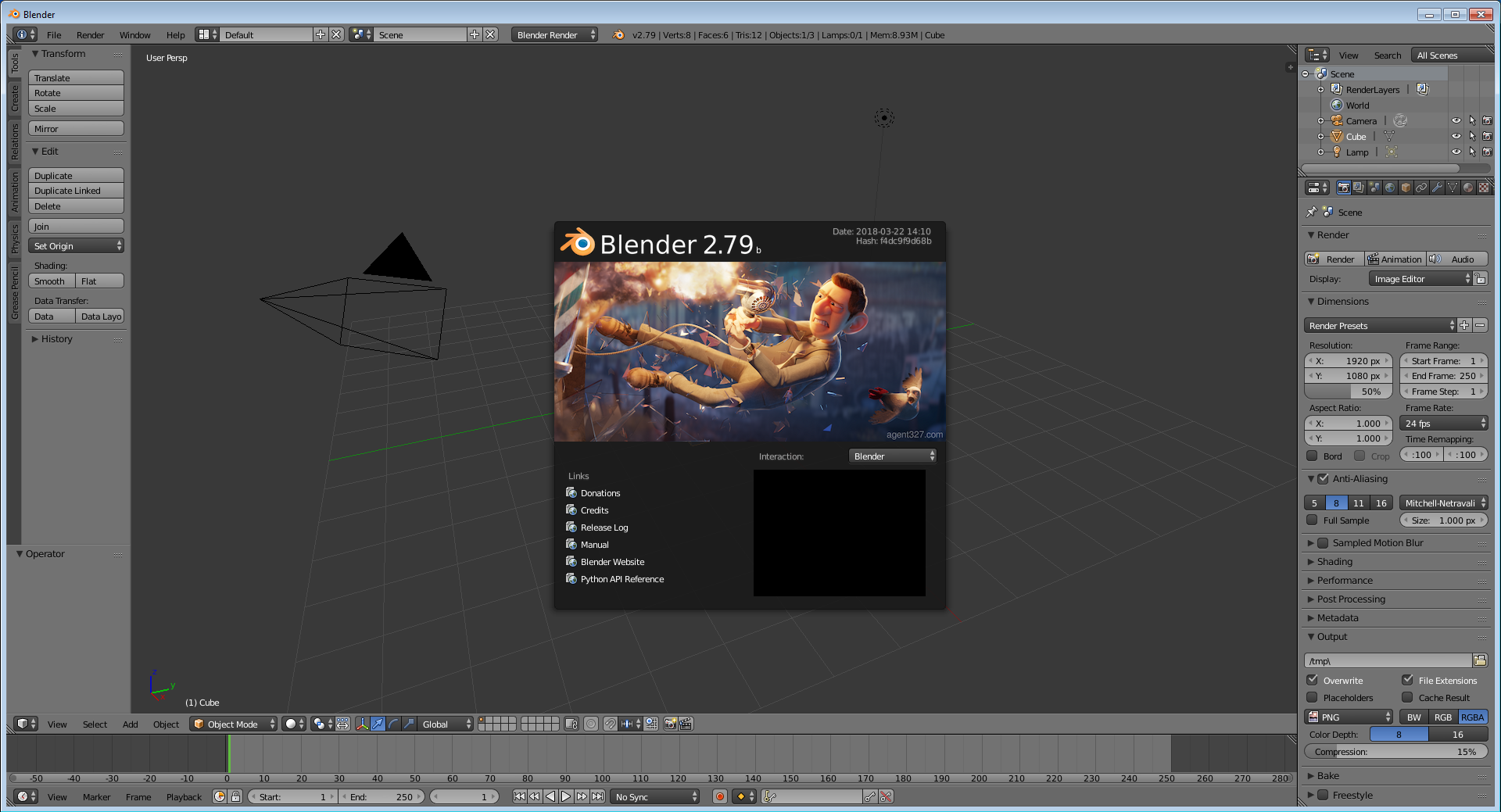
Task: Jump to the first frame in timeline
Action: point(519,796)
